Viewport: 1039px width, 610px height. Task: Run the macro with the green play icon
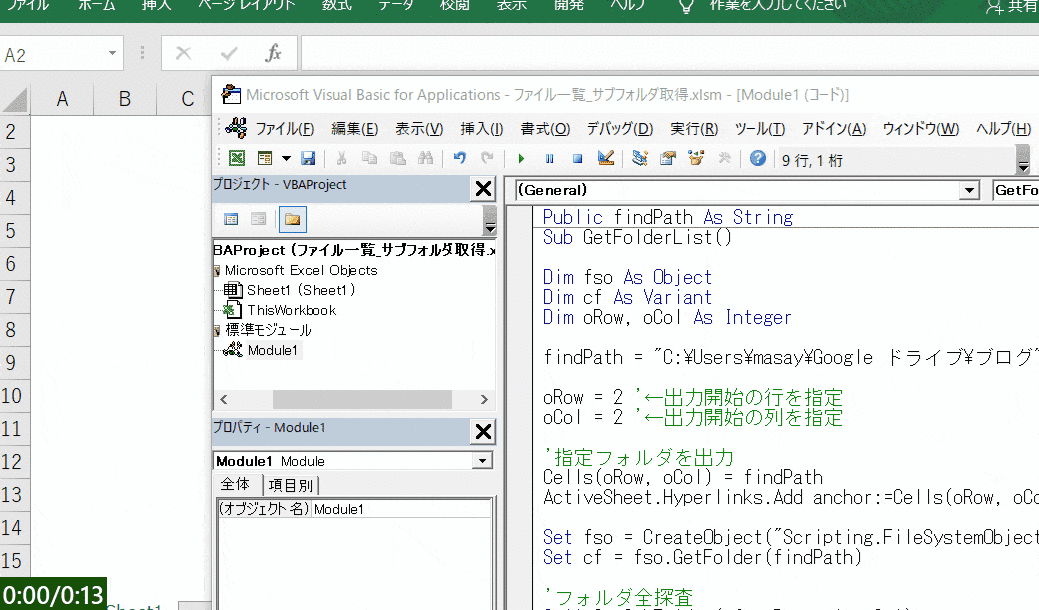point(521,158)
